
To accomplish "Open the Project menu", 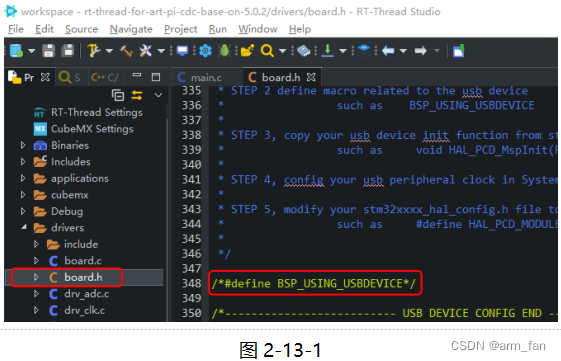I will 180,29.
